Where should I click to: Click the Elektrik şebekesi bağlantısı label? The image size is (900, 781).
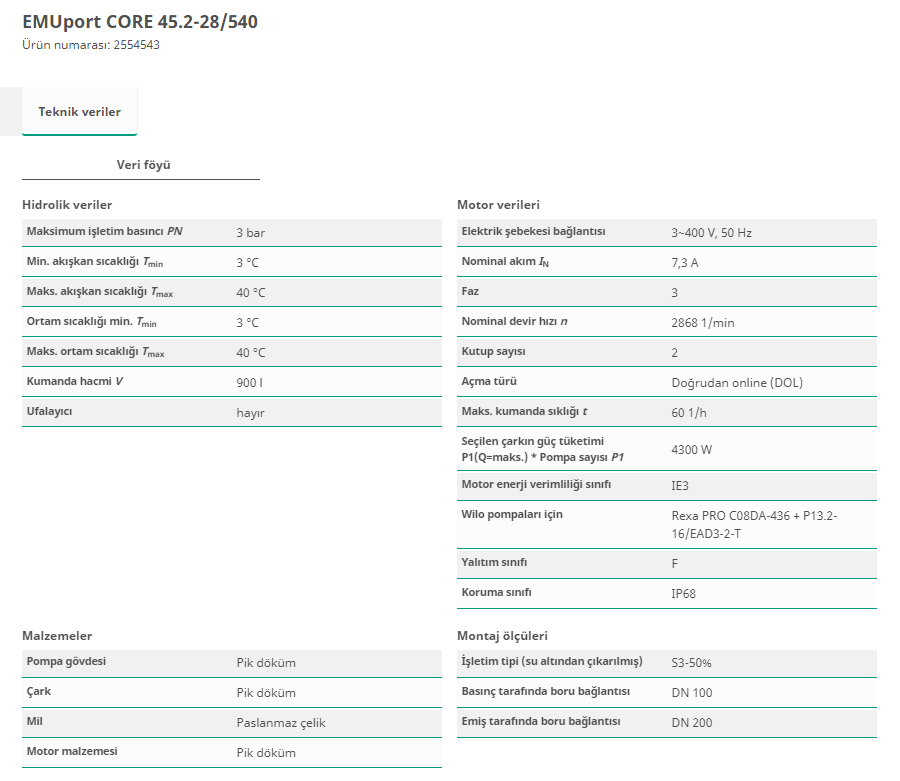coord(533,231)
